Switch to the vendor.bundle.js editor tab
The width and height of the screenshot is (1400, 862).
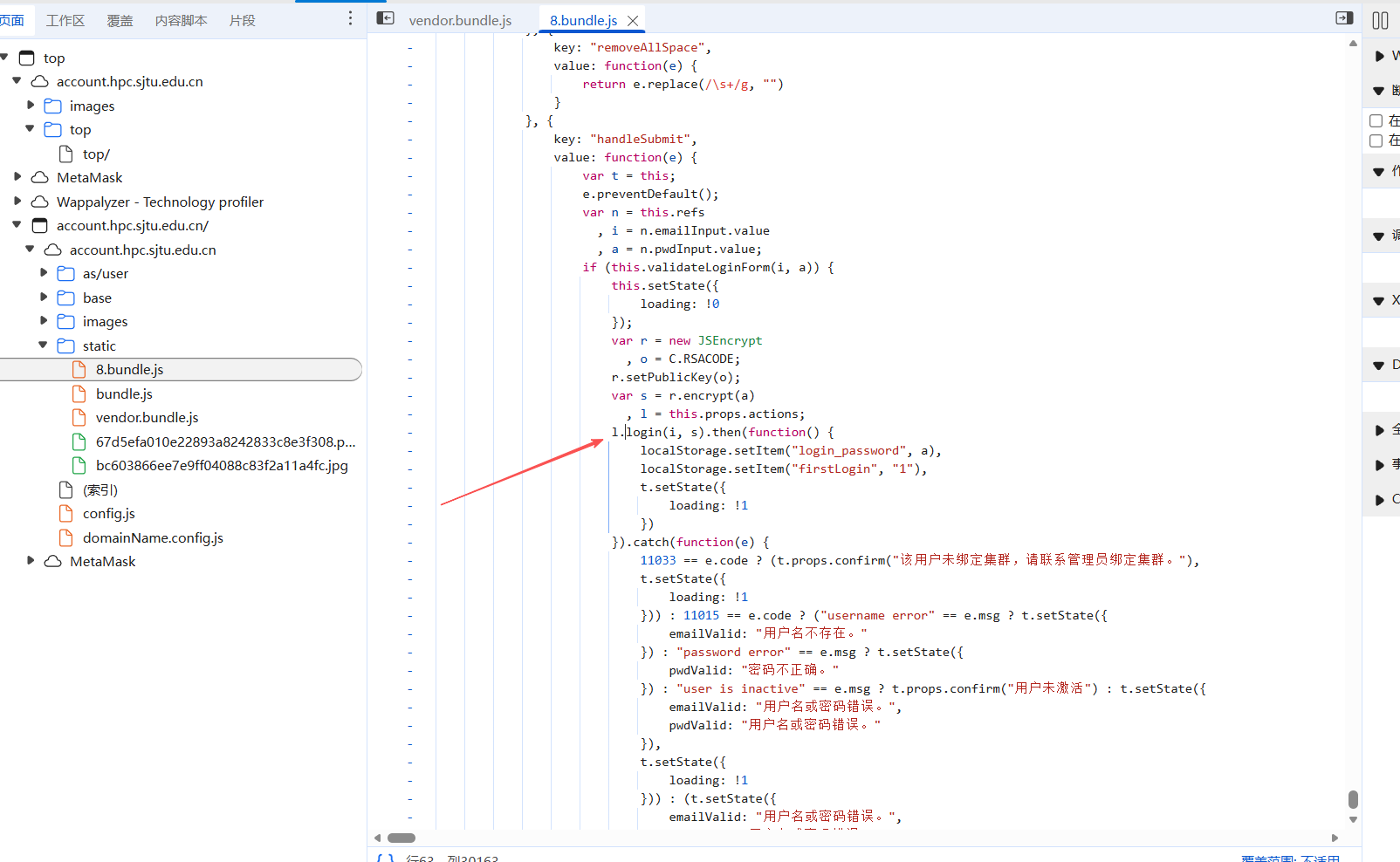[460, 20]
